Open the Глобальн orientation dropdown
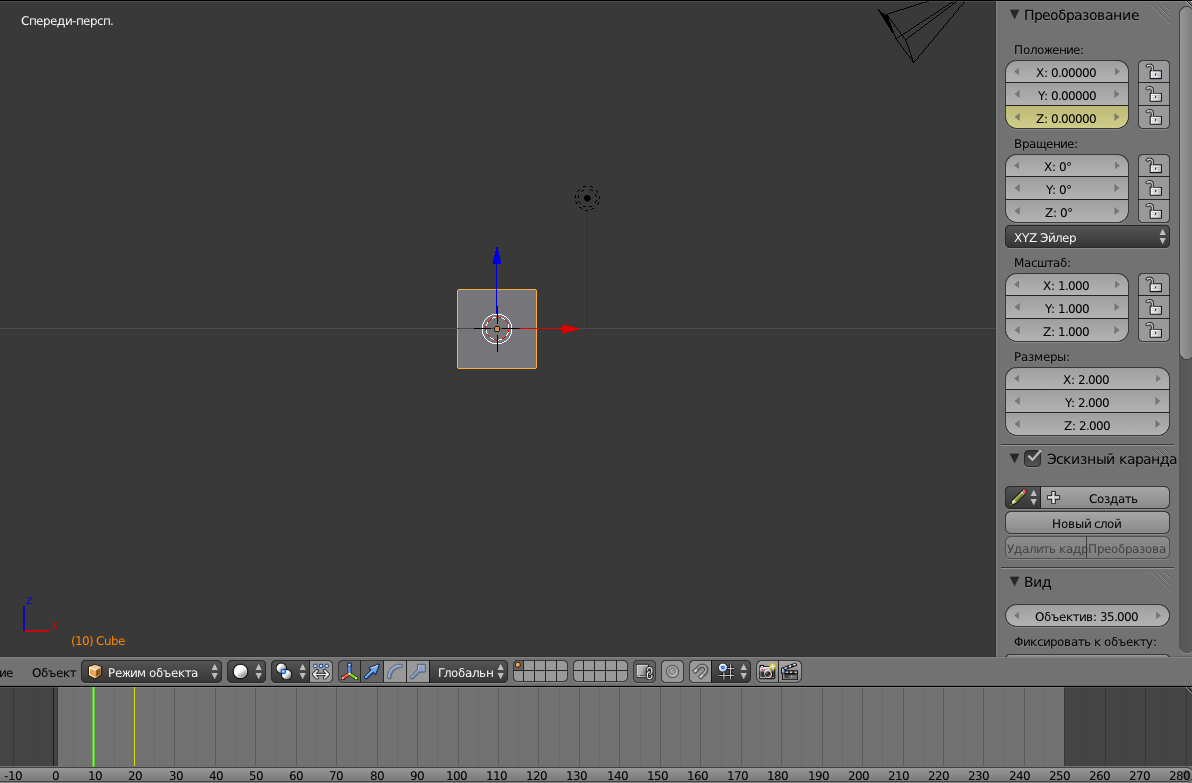1192x783 pixels. [x=466, y=672]
